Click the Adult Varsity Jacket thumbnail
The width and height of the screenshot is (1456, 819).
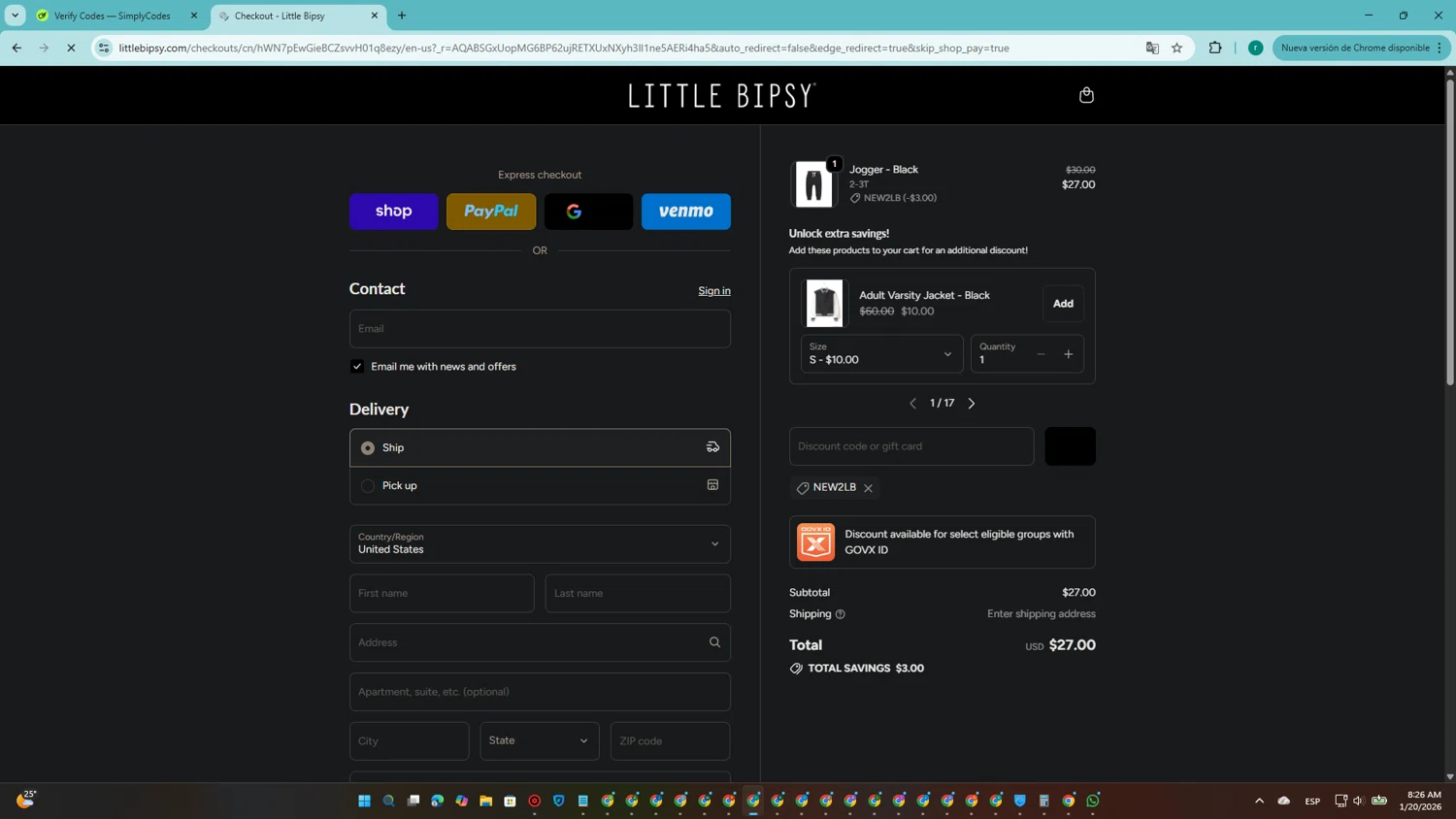click(824, 304)
